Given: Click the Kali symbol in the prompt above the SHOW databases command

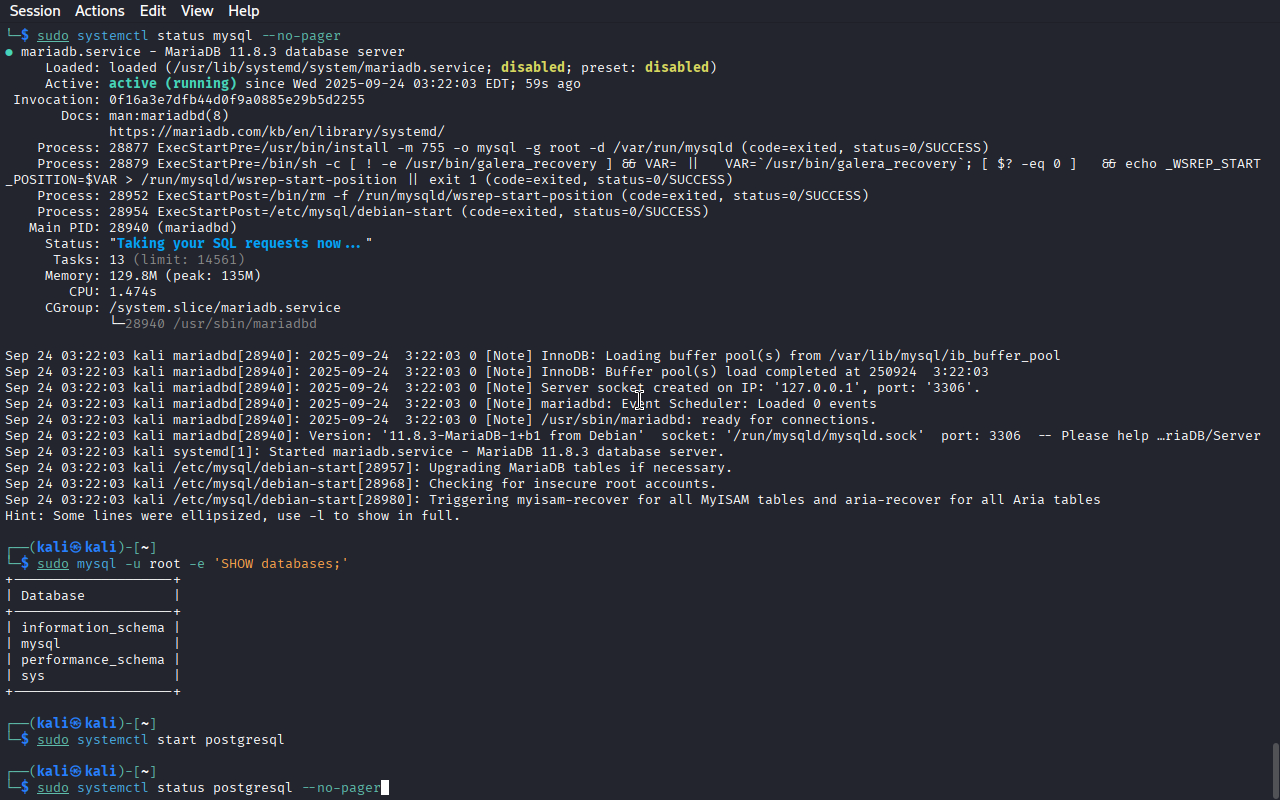Looking at the screenshot, I should coord(75,547).
